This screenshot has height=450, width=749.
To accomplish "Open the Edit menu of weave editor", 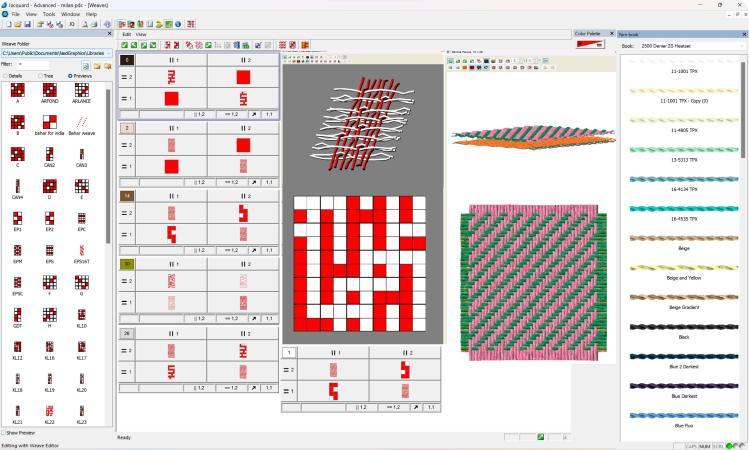I will [x=126, y=34].
